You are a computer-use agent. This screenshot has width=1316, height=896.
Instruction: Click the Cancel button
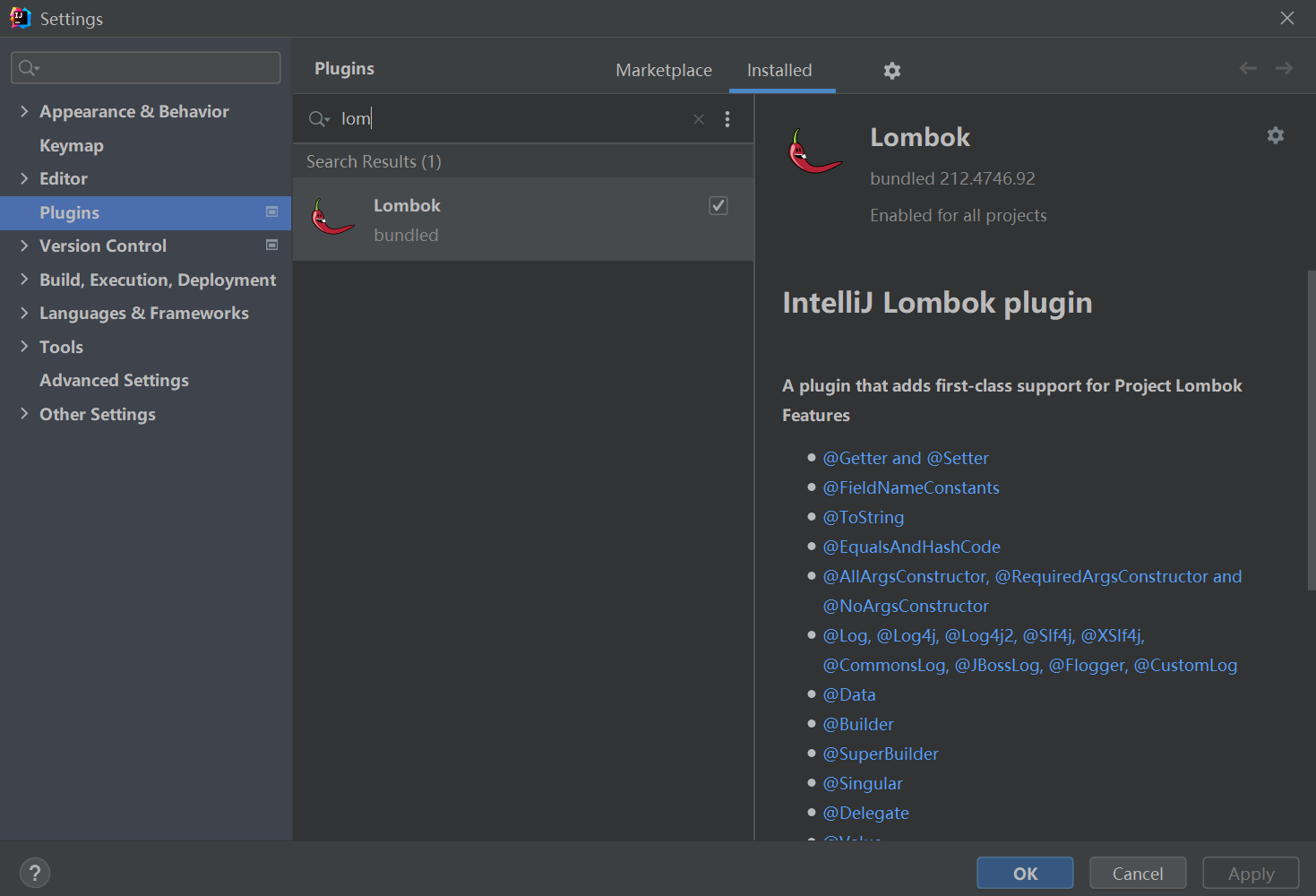pyautogui.click(x=1138, y=874)
